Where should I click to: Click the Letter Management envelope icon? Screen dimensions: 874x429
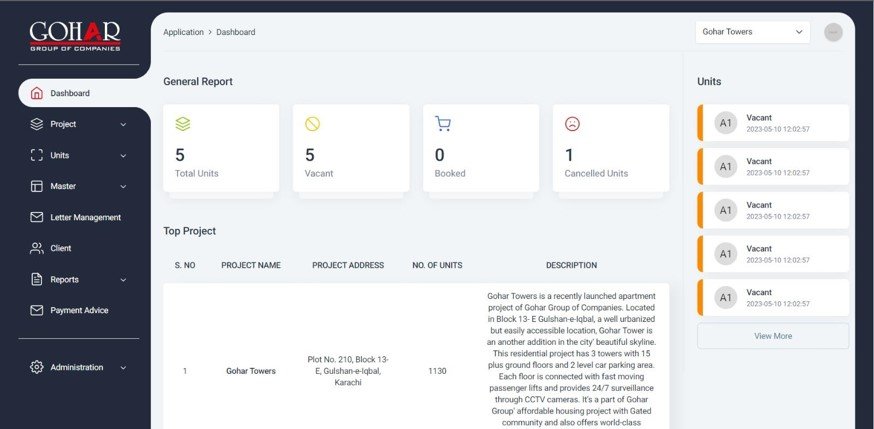pyautogui.click(x=37, y=217)
